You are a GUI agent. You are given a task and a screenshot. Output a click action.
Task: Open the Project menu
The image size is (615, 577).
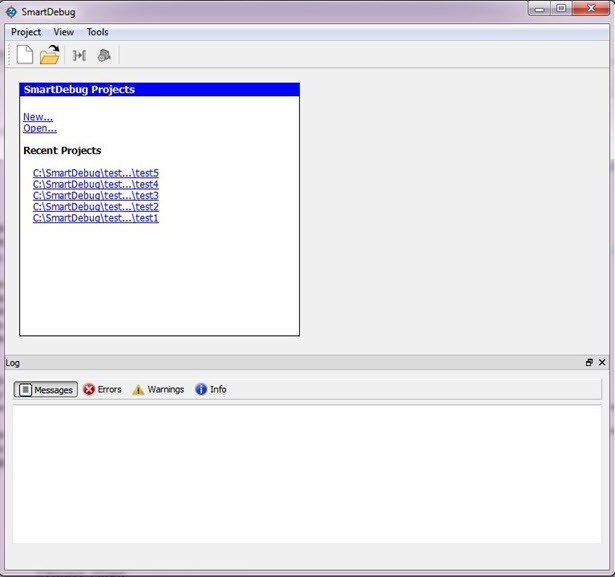point(26,32)
